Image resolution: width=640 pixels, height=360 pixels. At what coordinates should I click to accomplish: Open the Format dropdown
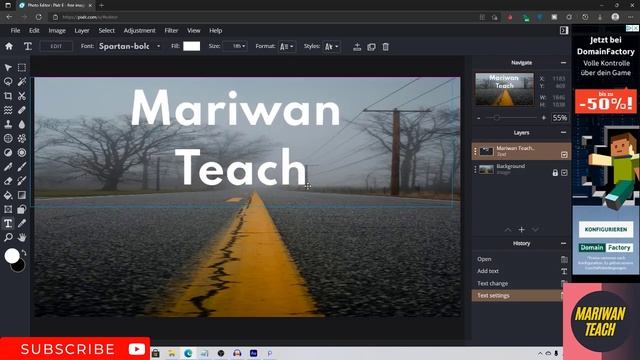(x=287, y=47)
